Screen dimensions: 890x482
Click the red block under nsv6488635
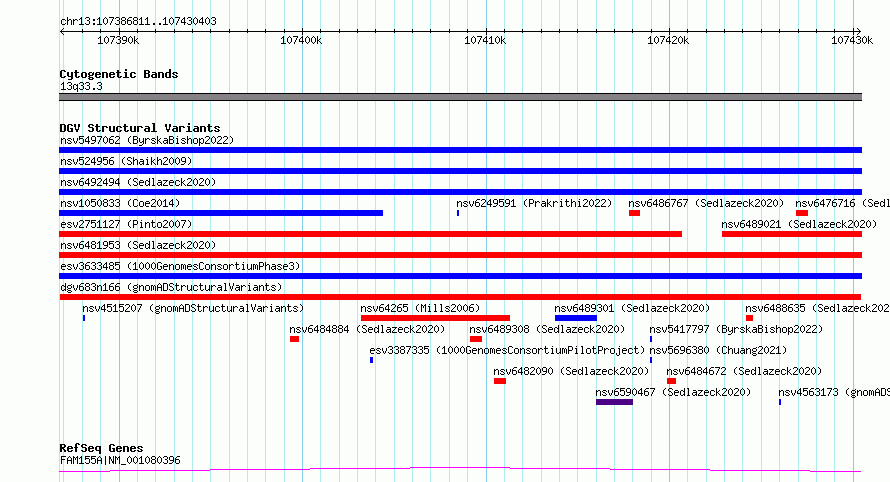(x=749, y=318)
